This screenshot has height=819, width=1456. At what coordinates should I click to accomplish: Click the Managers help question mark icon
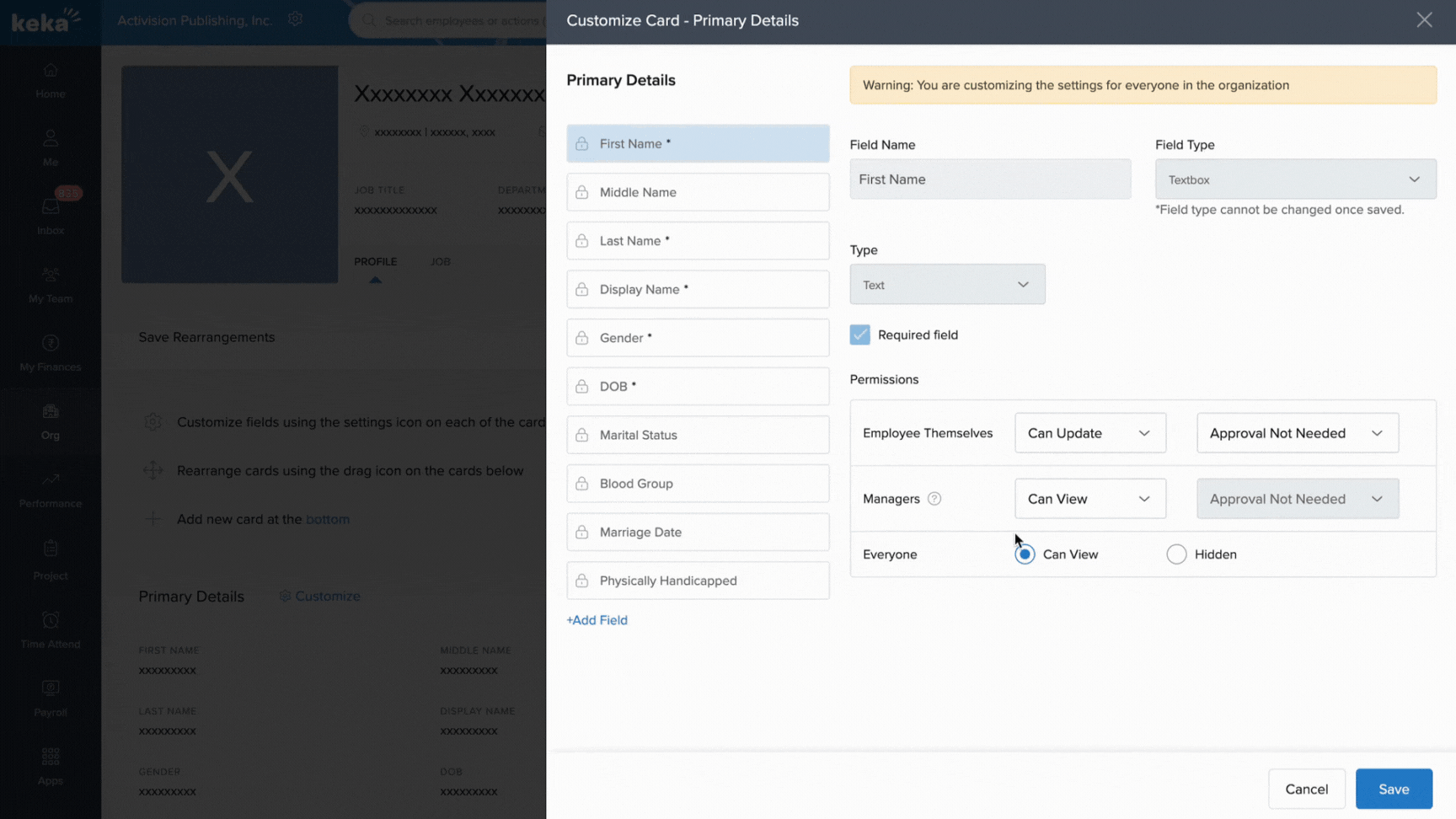tap(934, 499)
